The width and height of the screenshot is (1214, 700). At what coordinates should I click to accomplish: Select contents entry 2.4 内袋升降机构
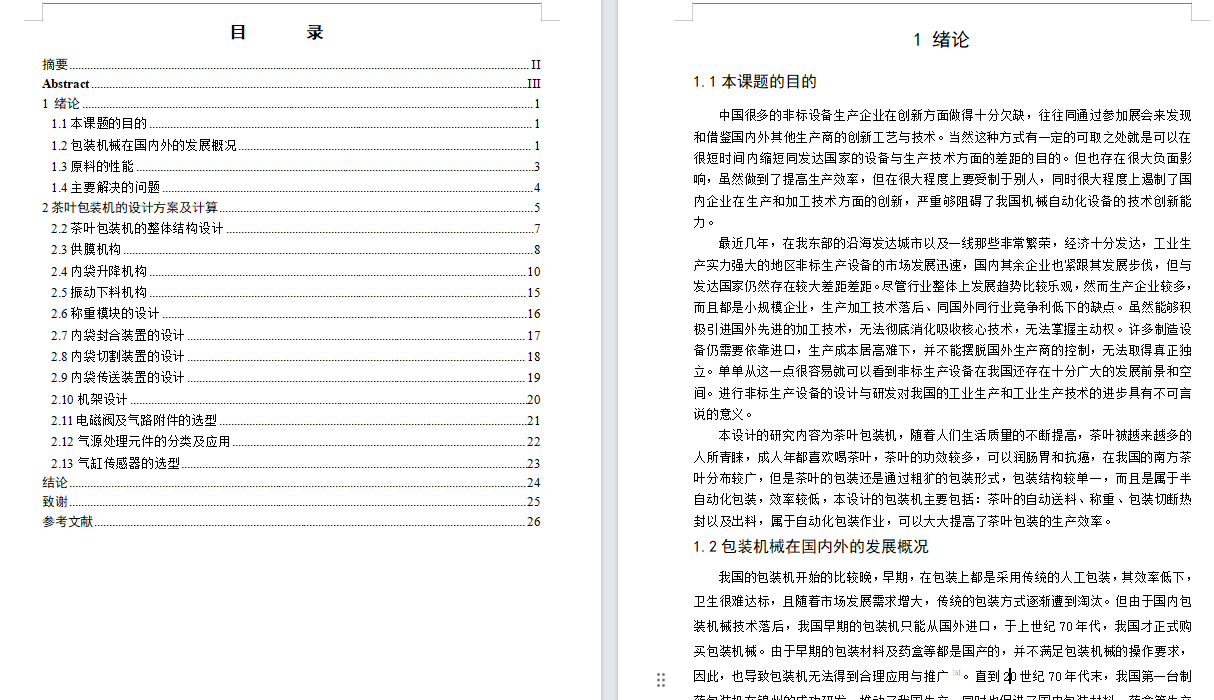point(296,271)
